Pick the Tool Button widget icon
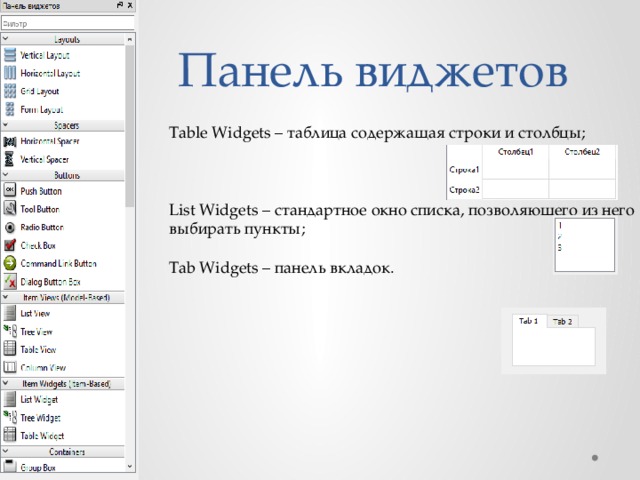Screen dimensions: 640x480 [x=10, y=209]
